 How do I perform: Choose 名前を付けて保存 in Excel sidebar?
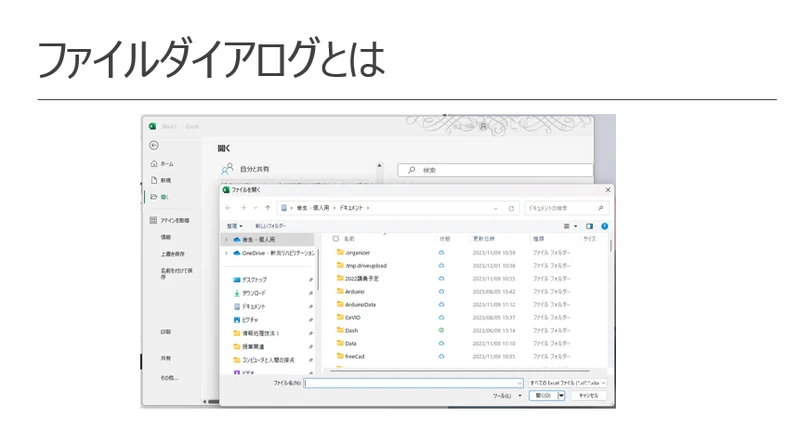176,273
